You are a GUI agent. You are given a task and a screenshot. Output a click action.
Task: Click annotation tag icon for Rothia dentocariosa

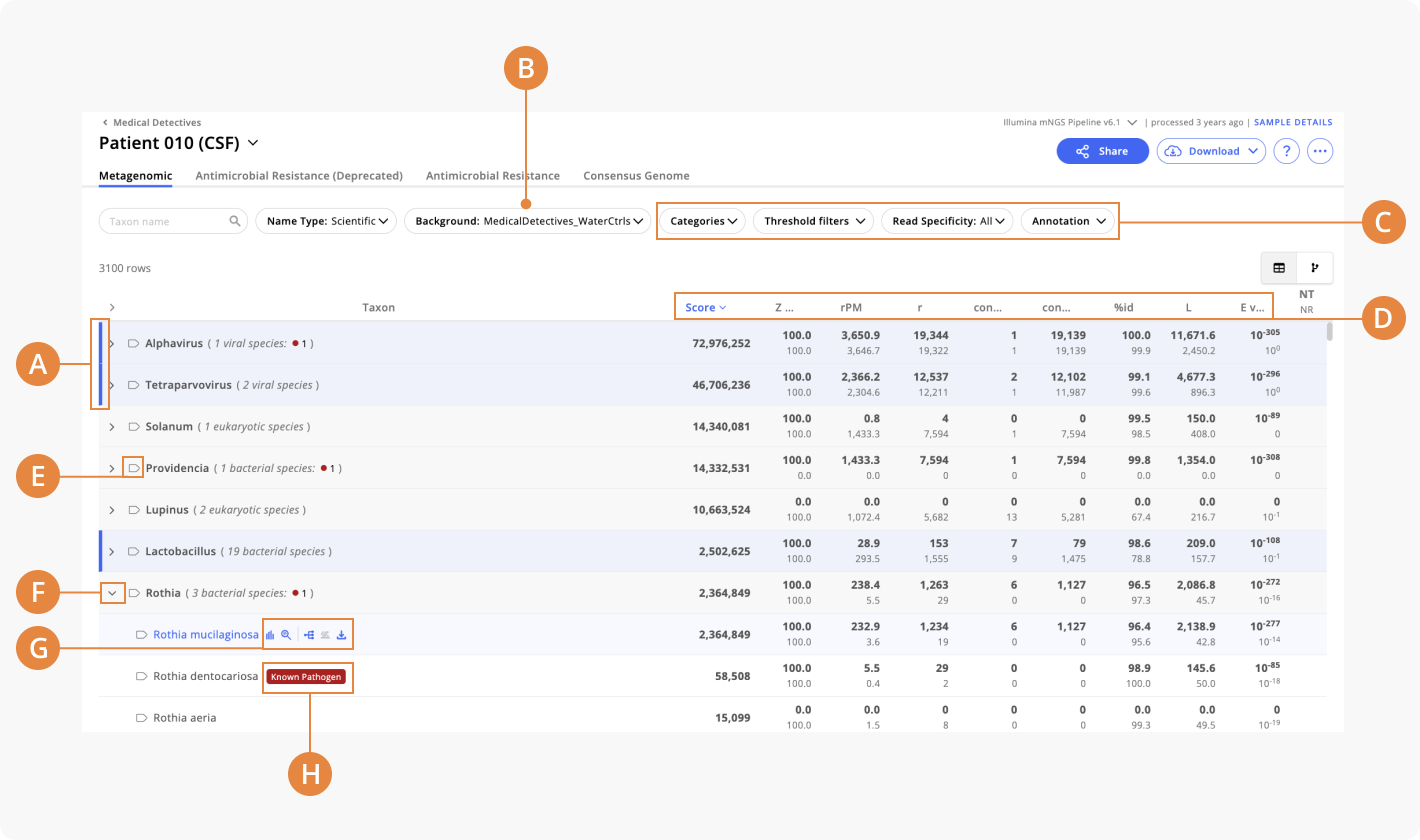(x=141, y=676)
